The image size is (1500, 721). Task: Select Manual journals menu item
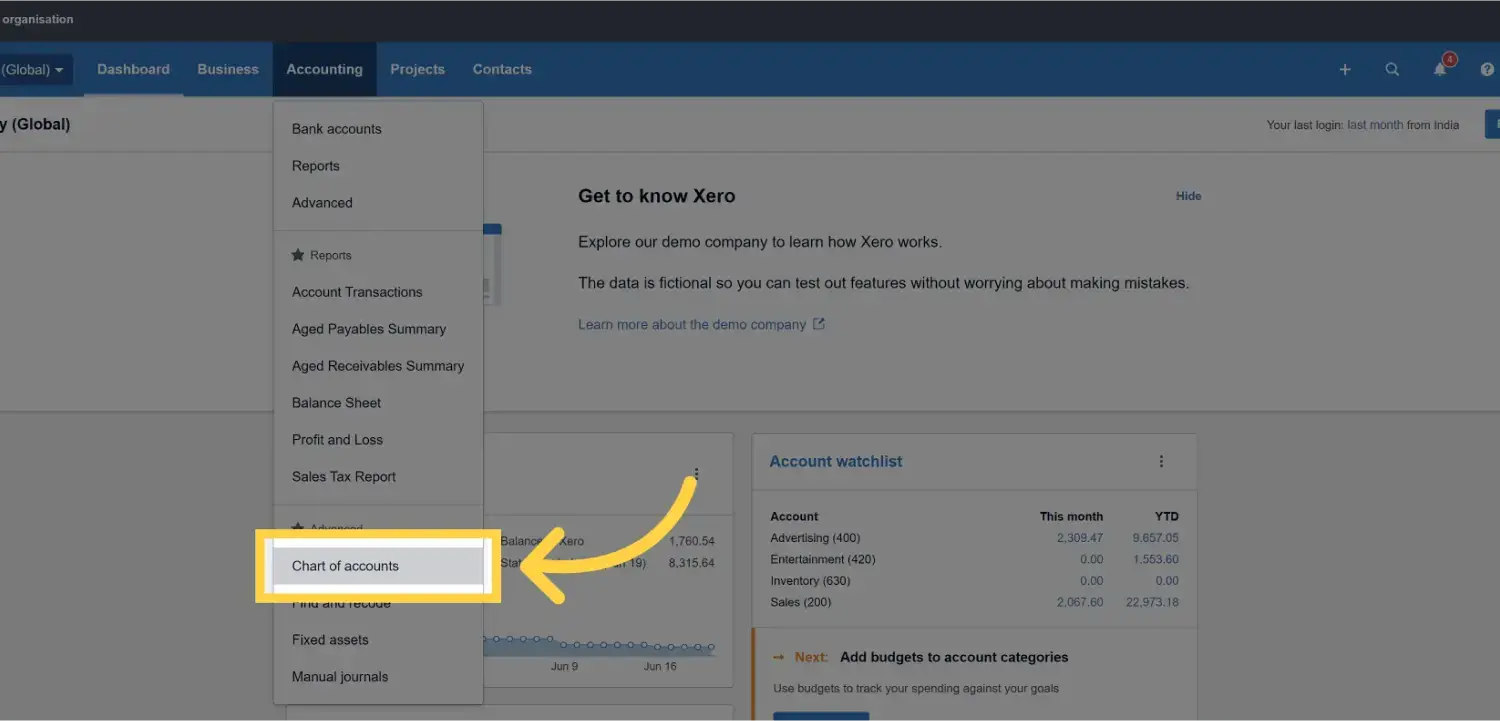point(378,677)
